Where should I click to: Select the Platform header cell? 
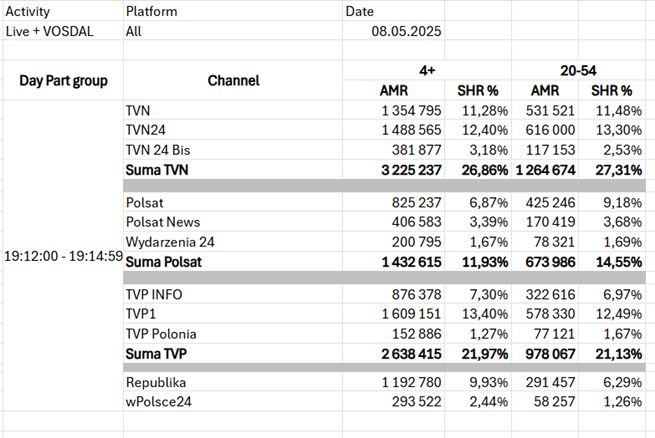[x=152, y=12]
